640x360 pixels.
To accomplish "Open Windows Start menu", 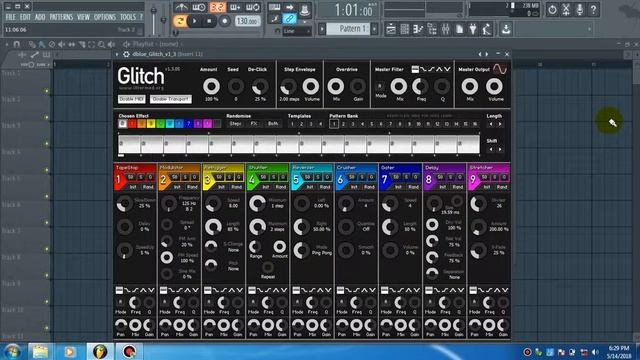I will coord(13,351).
